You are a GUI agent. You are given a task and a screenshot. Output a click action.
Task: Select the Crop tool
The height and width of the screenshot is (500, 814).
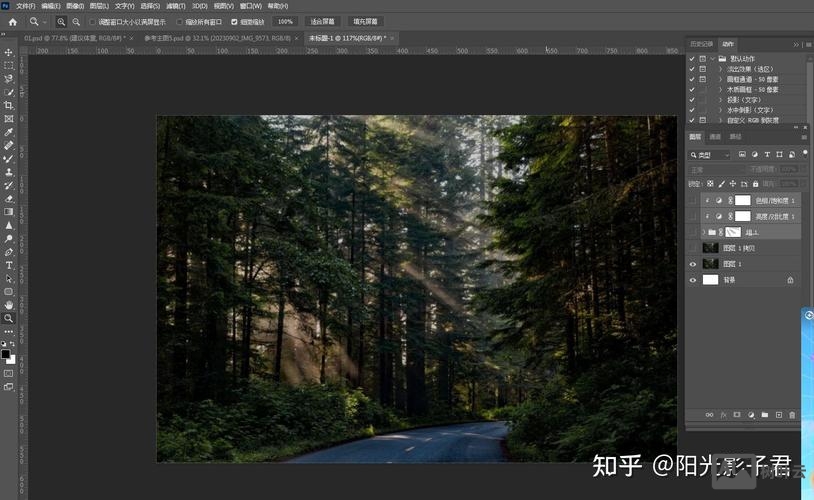pos(9,105)
